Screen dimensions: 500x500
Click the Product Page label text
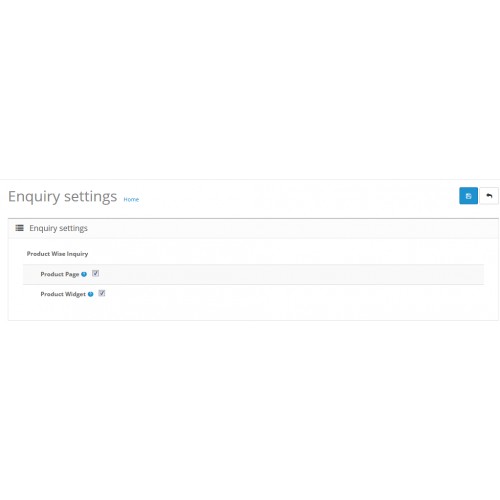pos(60,274)
